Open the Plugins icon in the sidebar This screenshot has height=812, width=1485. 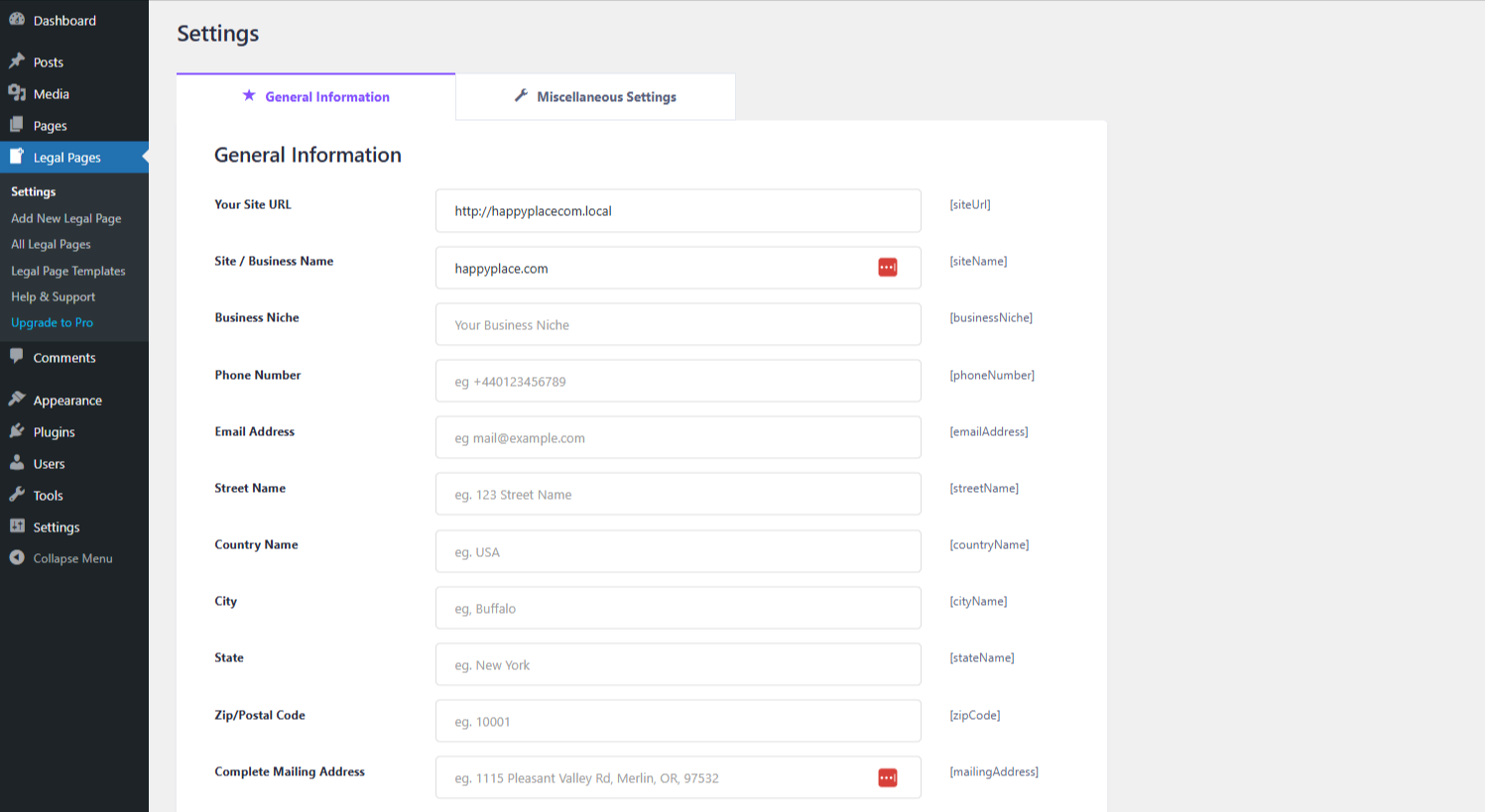point(17,431)
